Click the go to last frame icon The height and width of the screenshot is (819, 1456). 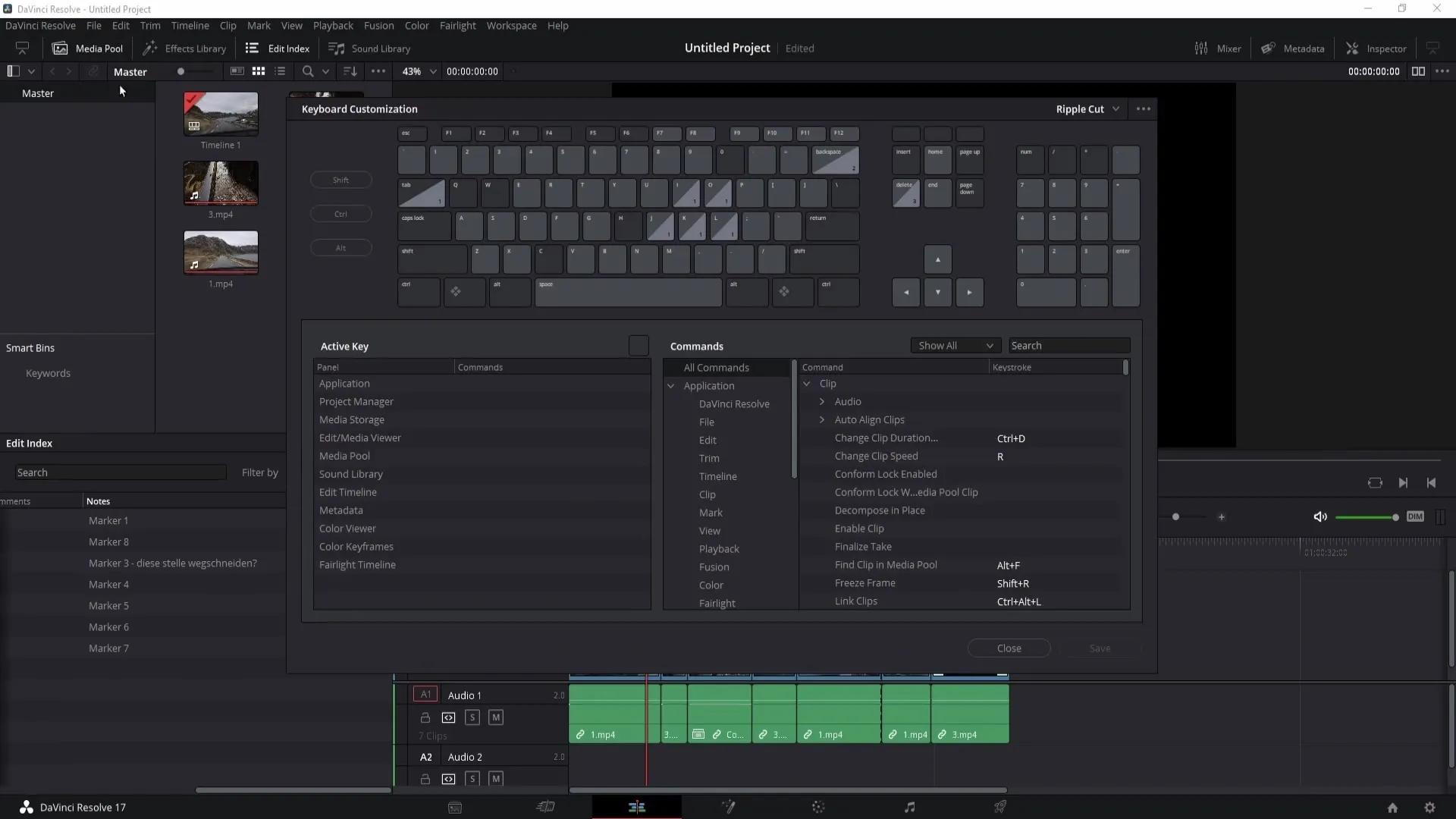(x=1403, y=483)
